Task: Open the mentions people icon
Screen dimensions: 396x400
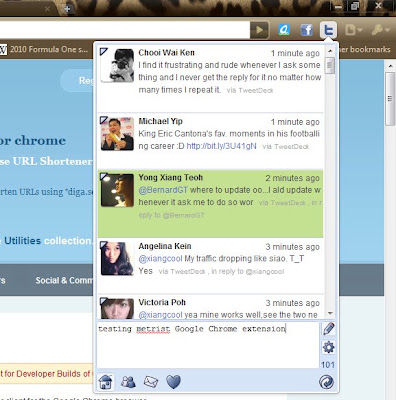Action: [x=128, y=382]
